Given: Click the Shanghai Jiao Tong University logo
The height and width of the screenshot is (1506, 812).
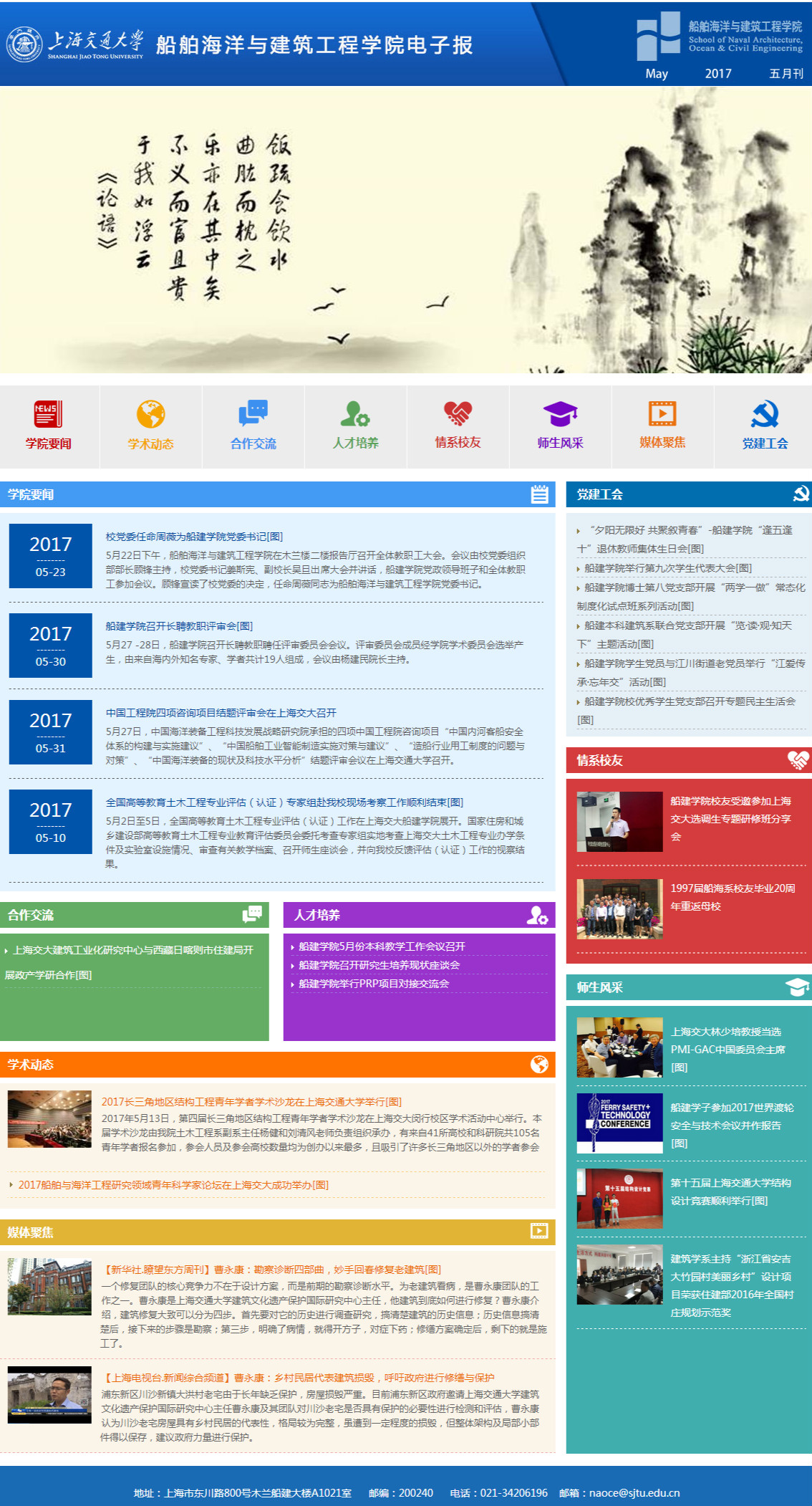Looking at the screenshot, I should point(76,44).
